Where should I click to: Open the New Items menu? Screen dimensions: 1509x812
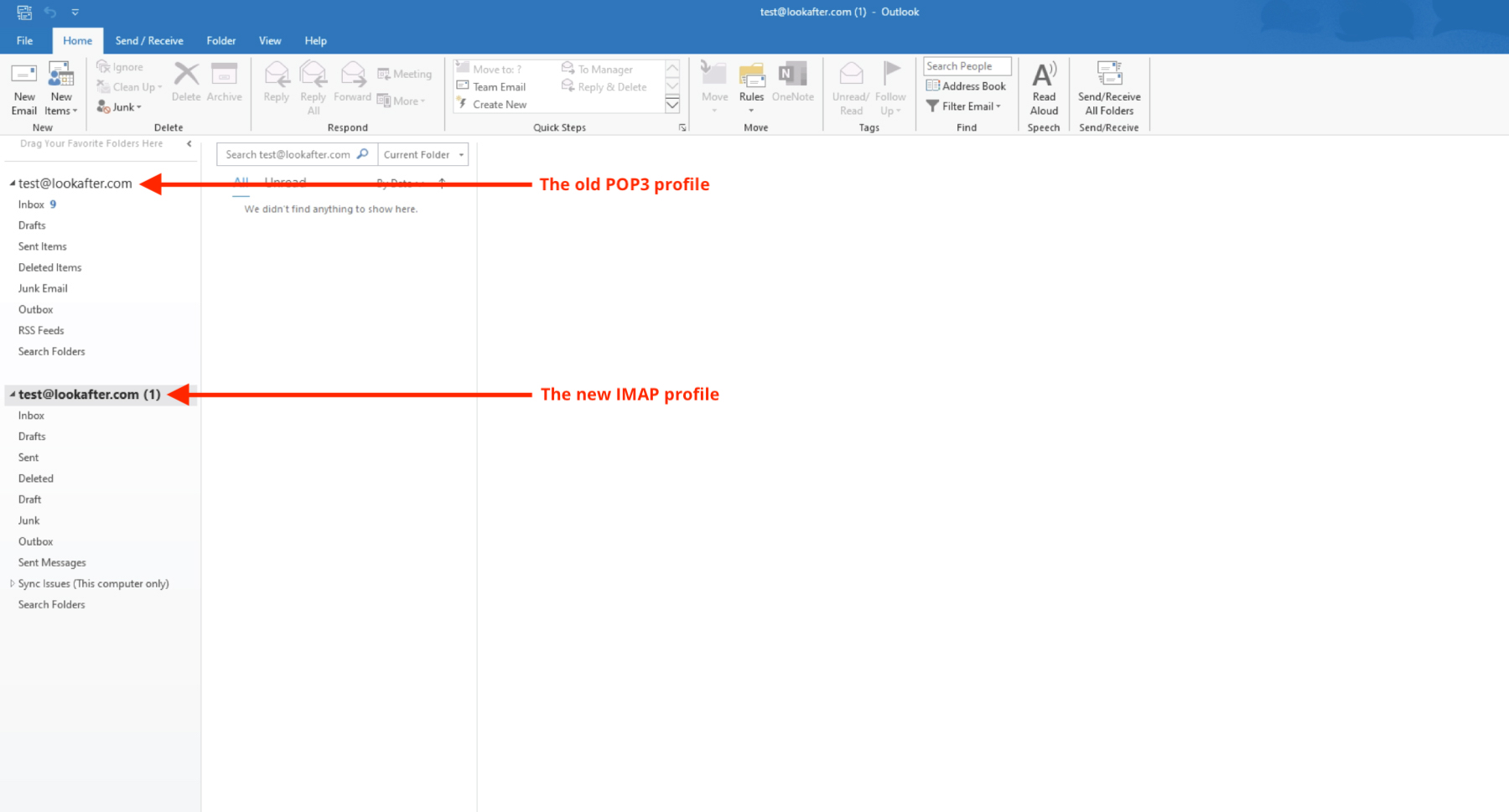(x=61, y=89)
